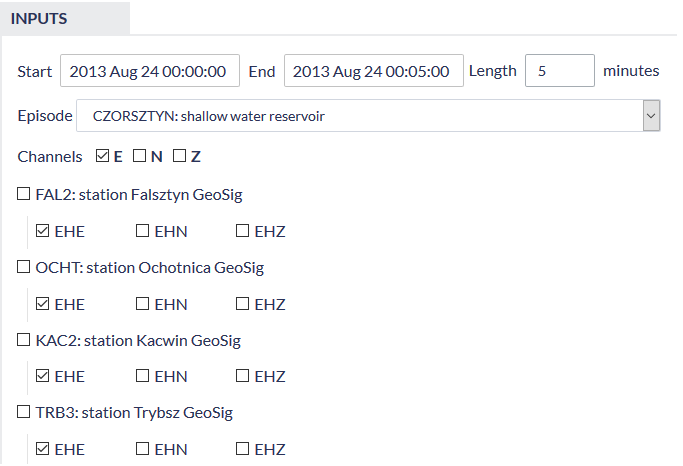This screenshot has height=466, width=683.
Task: Check EHZ under TRB3 station
Action: click(242, 448)
